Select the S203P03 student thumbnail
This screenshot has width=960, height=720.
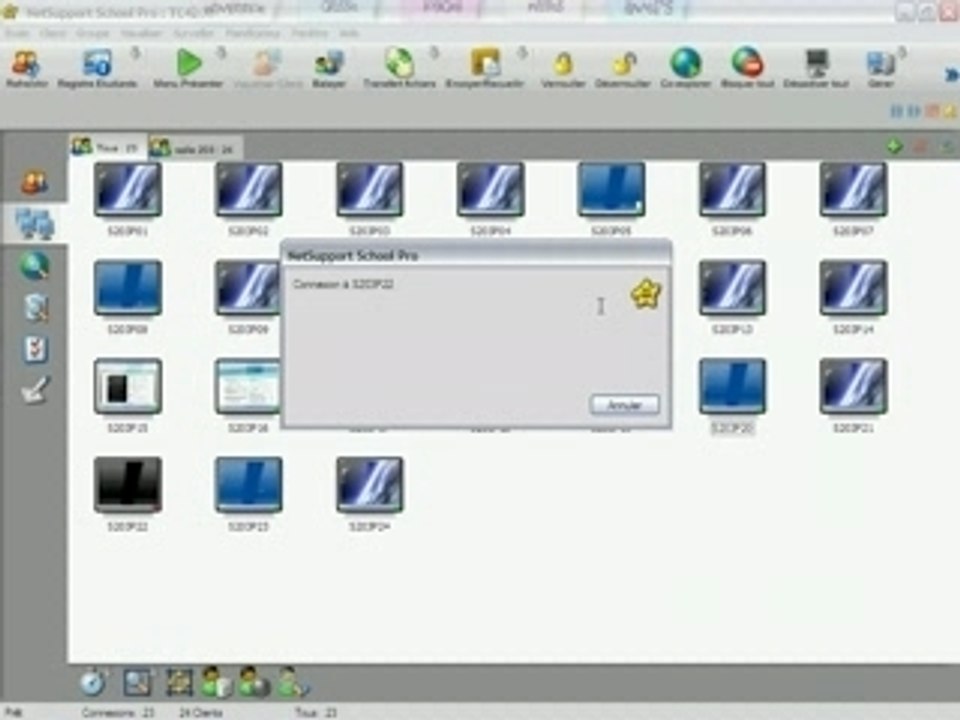(370, 190)
